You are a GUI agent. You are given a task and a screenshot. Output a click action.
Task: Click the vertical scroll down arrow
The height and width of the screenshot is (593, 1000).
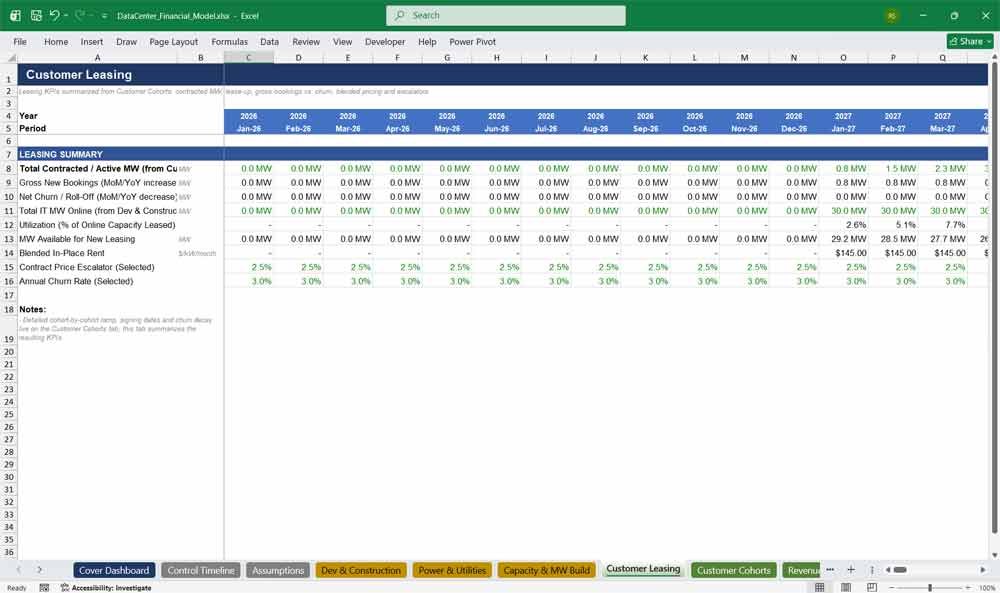994,555
